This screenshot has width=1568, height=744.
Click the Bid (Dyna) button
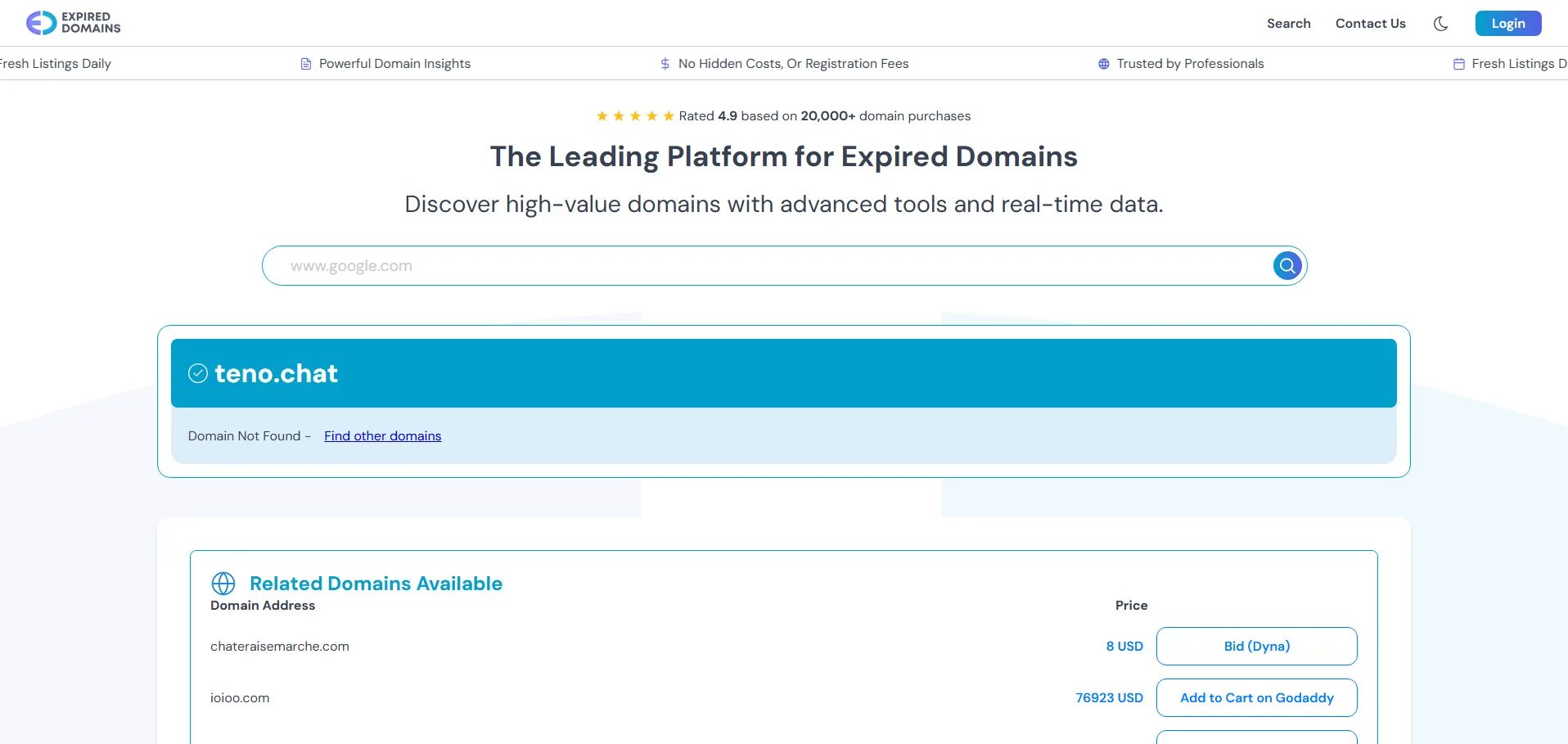point(1256,647)
